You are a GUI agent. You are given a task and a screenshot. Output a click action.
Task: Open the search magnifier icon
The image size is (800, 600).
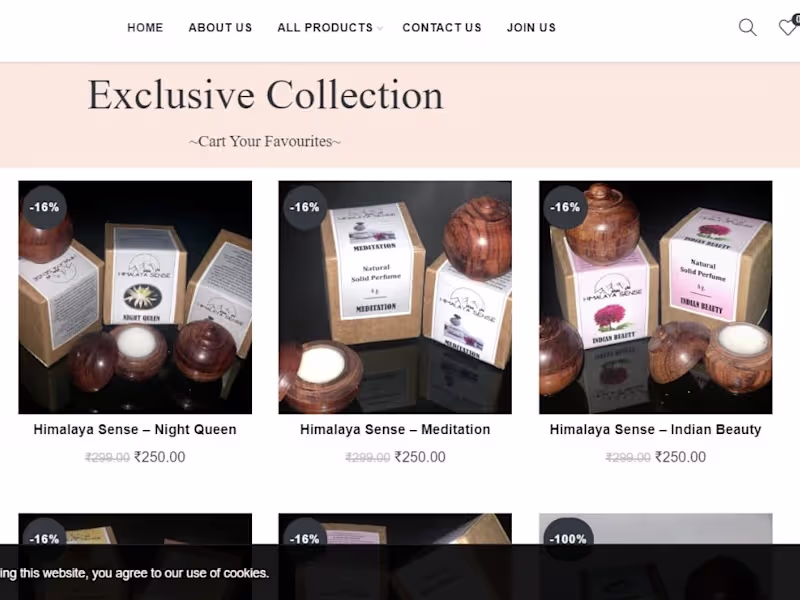[747, 28]
